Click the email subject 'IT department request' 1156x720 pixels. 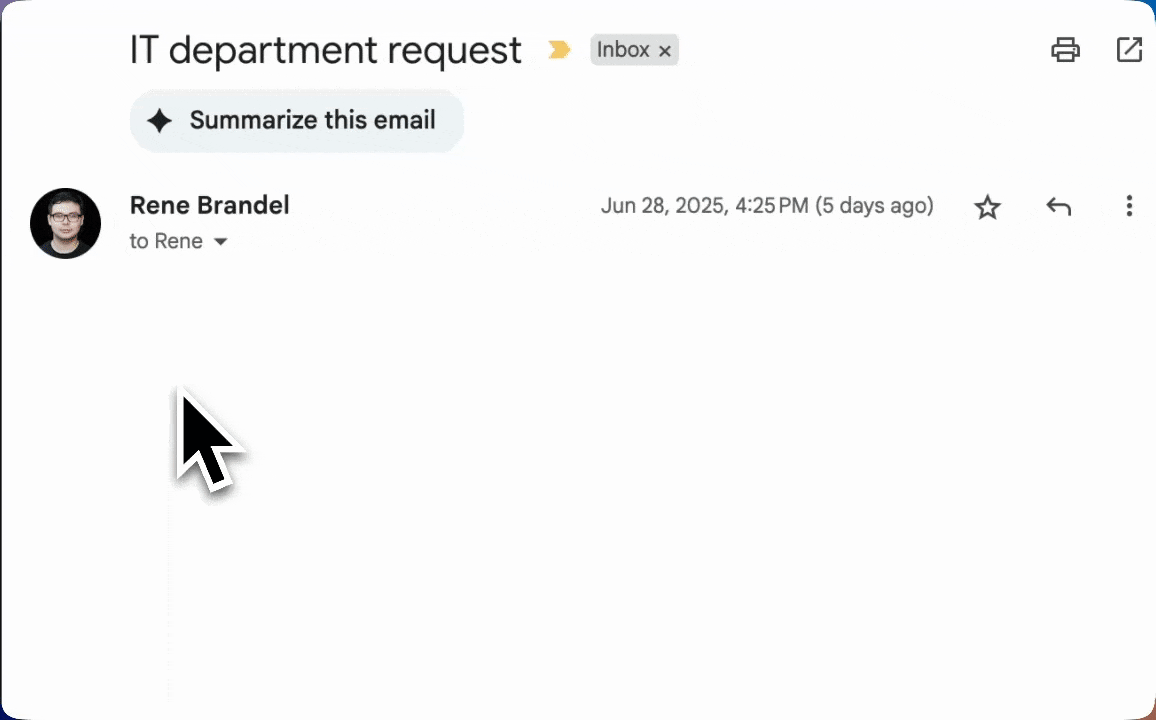325,49
